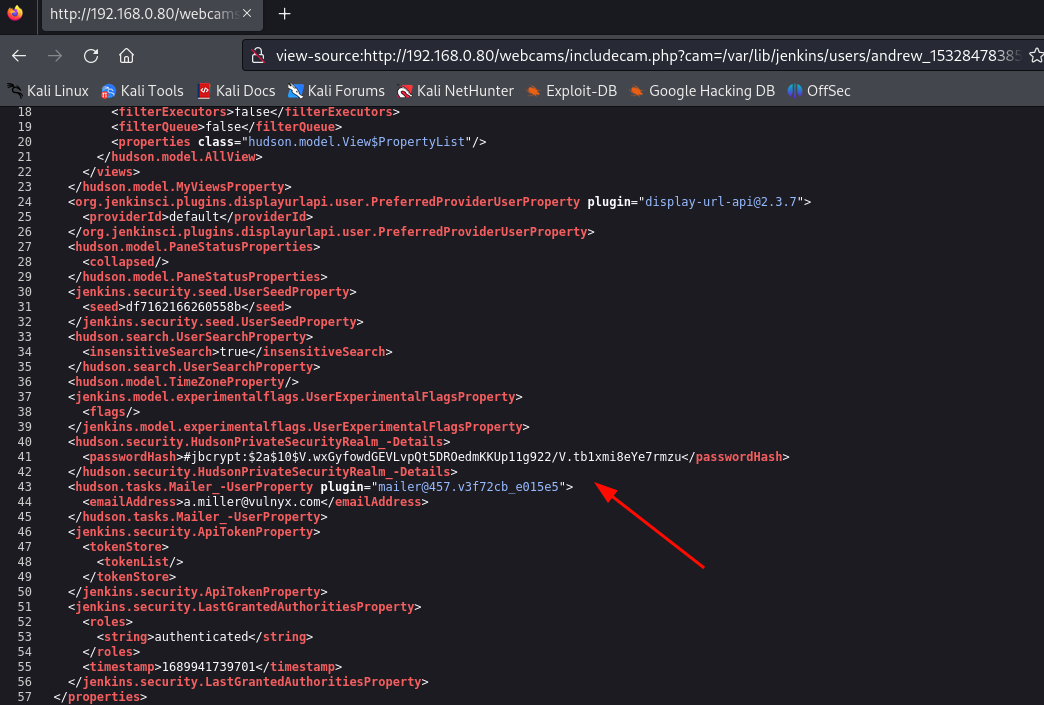Click the opening passwordHash tag
This screenshot has height=705, width=1044.
click(132, 457)
